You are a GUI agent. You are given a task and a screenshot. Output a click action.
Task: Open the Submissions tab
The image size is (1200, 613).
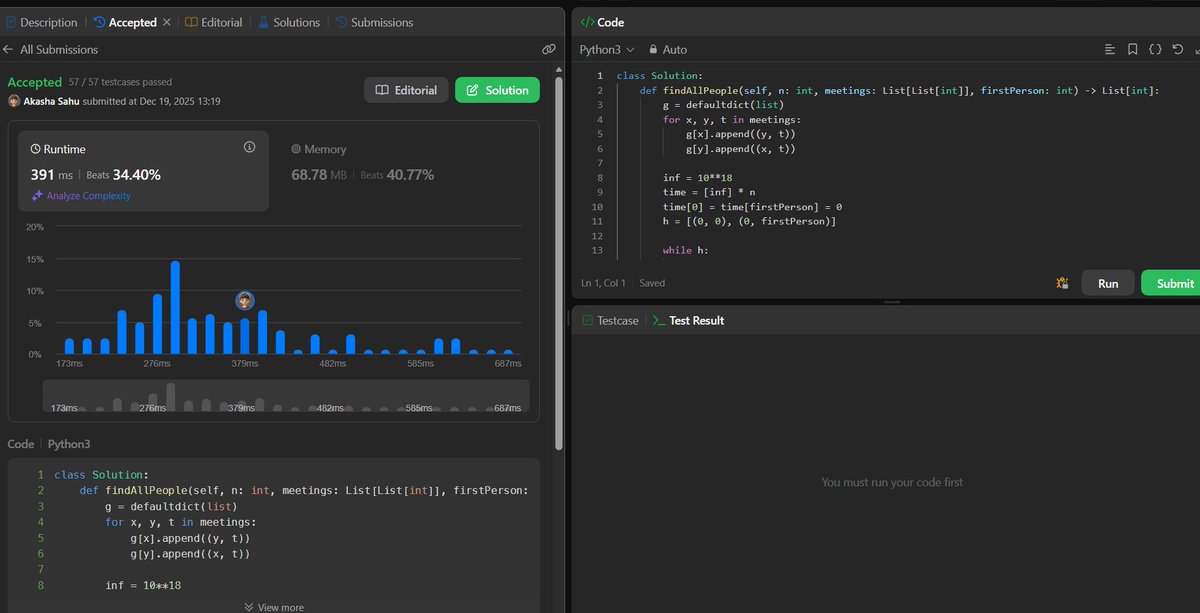point(374,22)
